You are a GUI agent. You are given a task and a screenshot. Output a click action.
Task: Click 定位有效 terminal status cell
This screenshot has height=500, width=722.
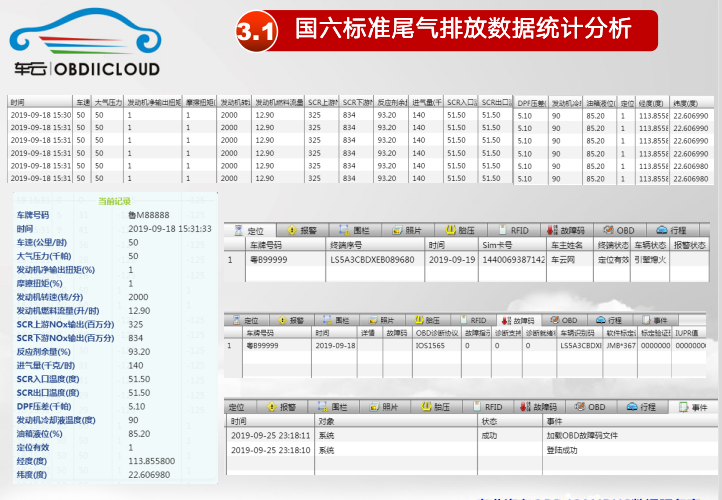click(612, 260)
